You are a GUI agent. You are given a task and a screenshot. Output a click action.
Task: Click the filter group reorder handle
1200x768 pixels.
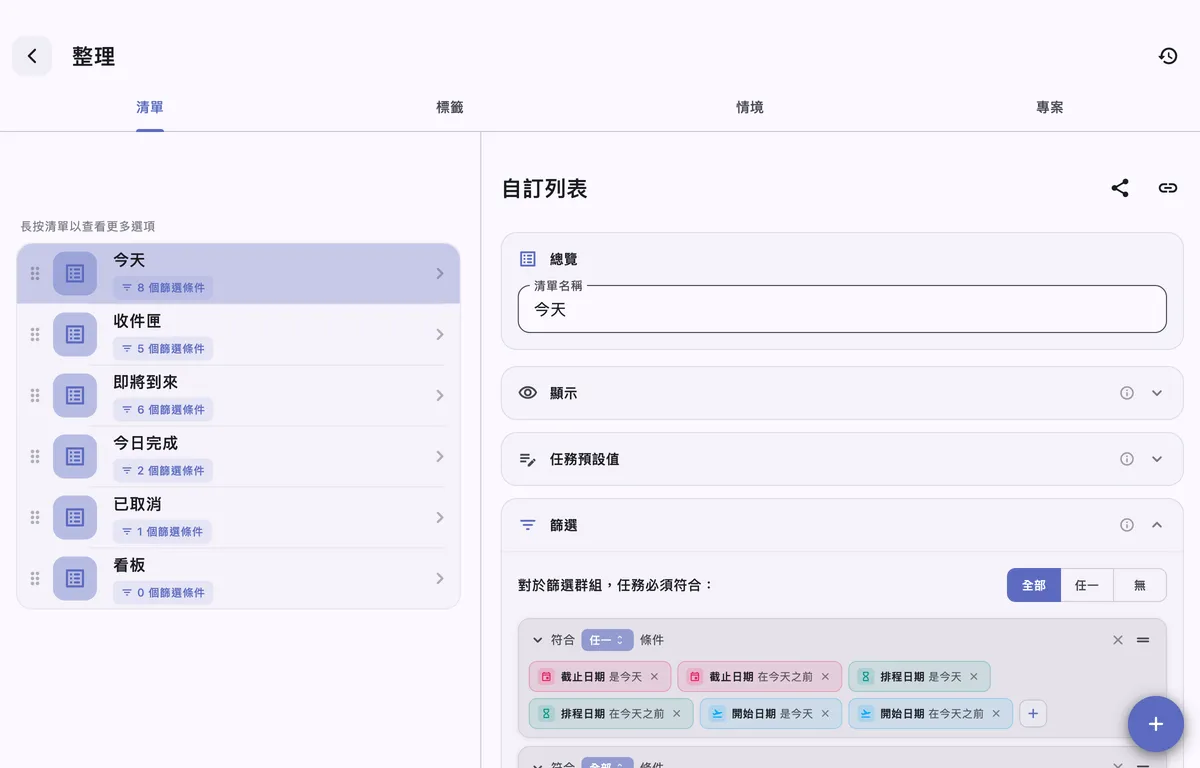pyautogui.click(x=1143, y=640)
